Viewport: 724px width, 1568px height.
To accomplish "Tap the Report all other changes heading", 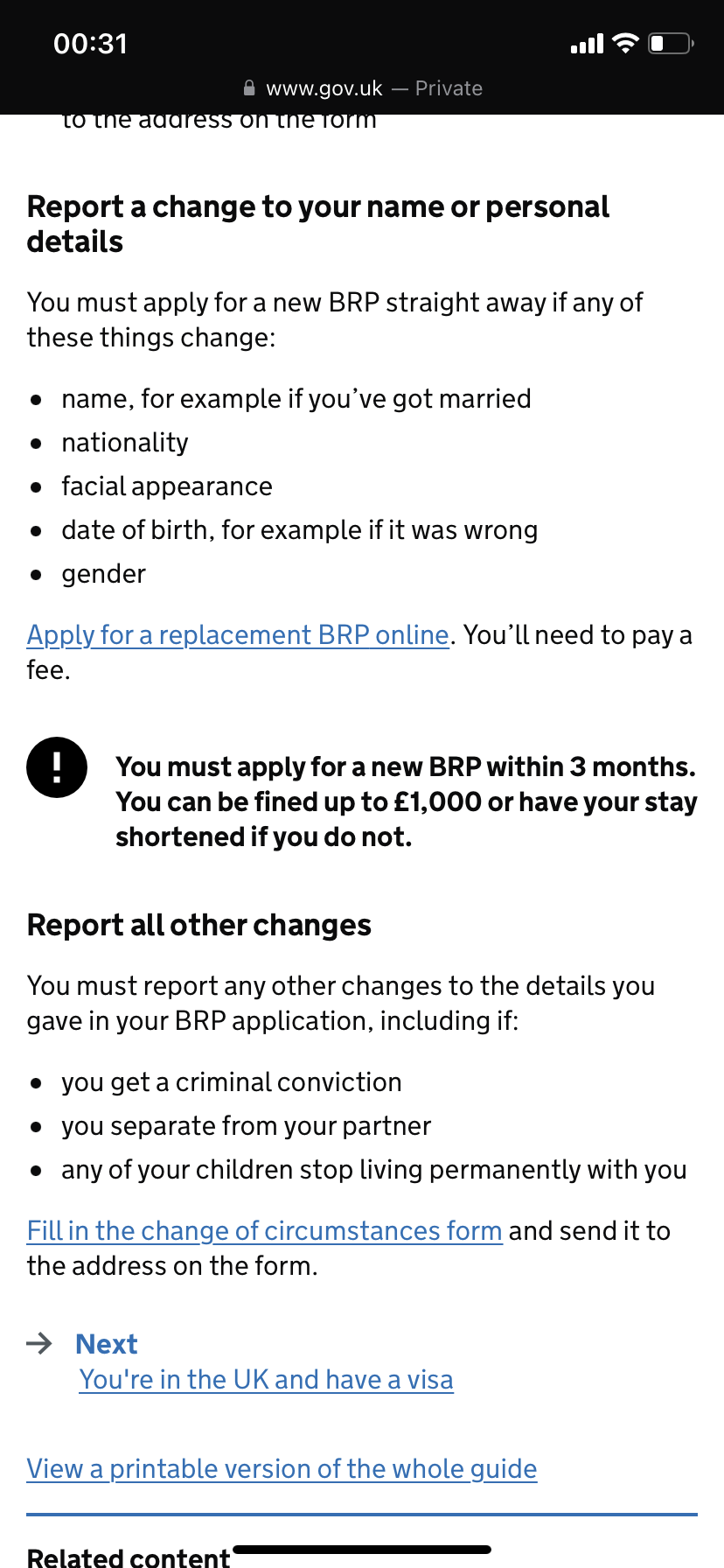I will (x=198, y=925).
